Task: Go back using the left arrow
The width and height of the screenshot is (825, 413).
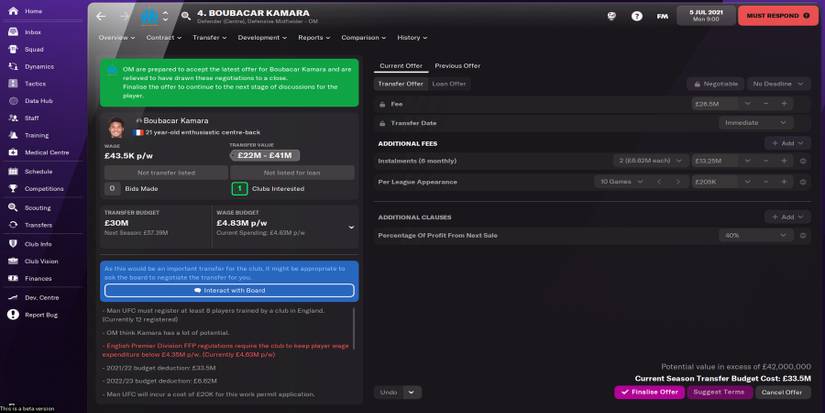Action: (101, 16)
